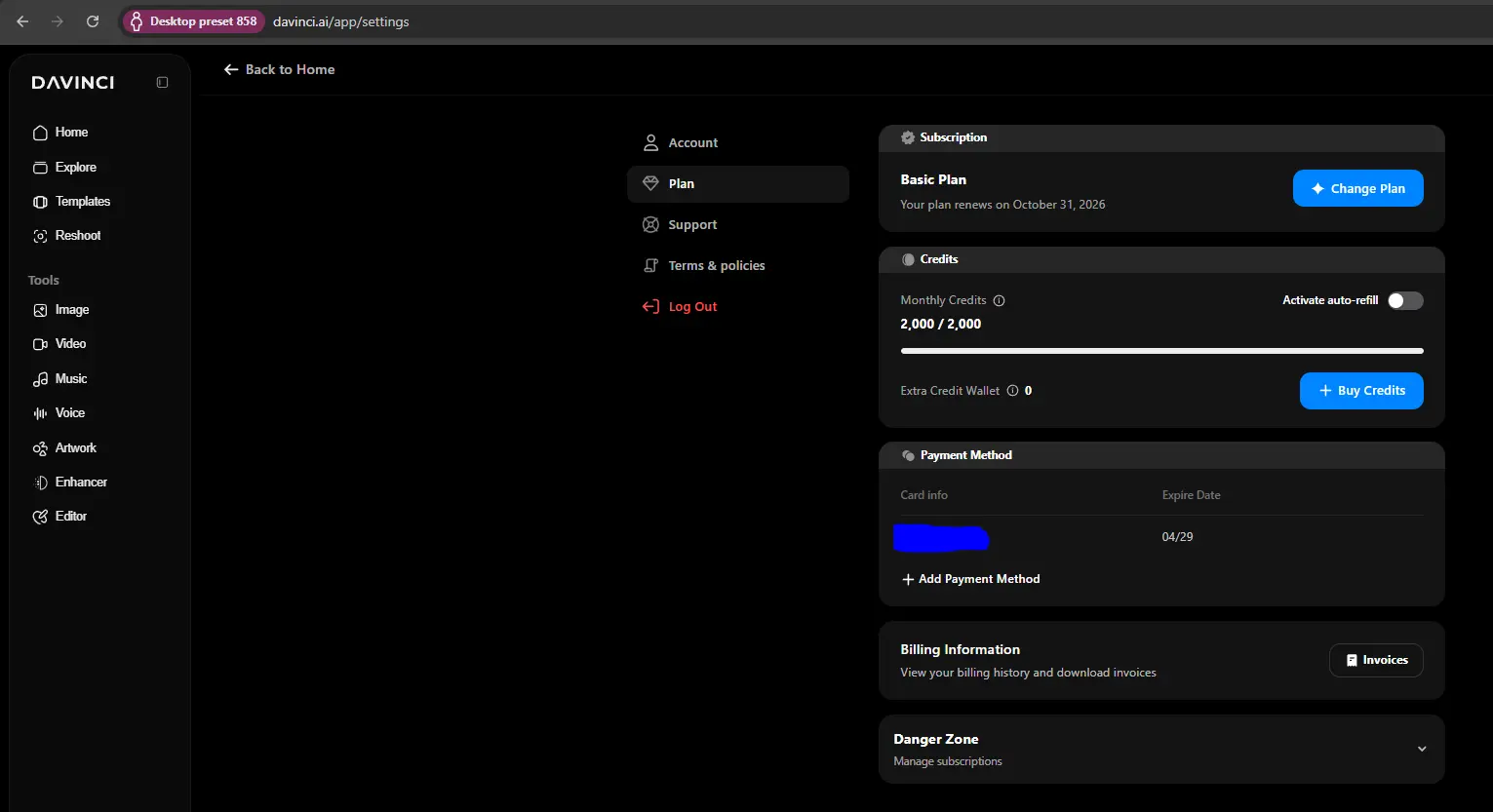Click the monthly credits progress bar
The image size is (1493, 812).
pos(1161,351)
